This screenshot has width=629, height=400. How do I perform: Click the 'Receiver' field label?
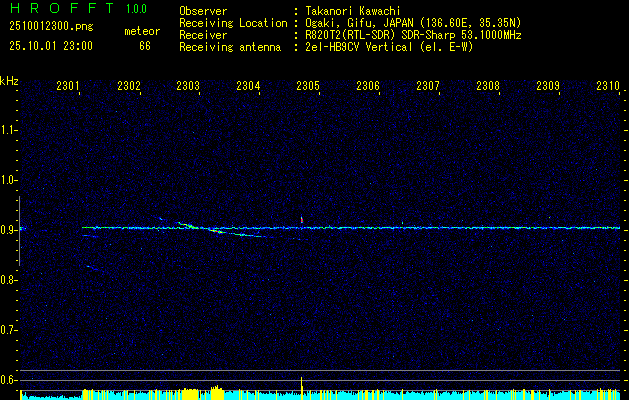click(x=203, y=35)
